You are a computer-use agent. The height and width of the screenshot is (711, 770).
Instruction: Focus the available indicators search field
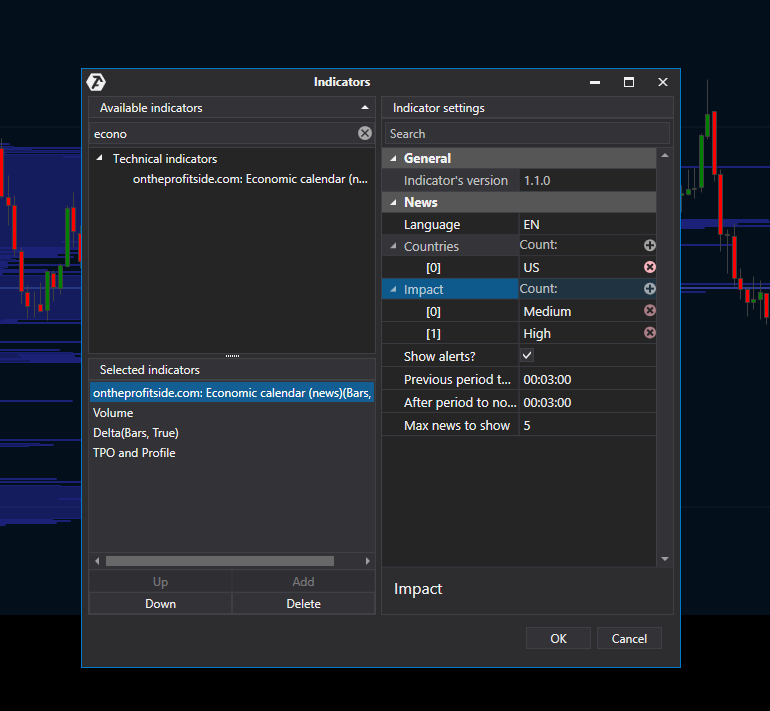tap(223, 134)
